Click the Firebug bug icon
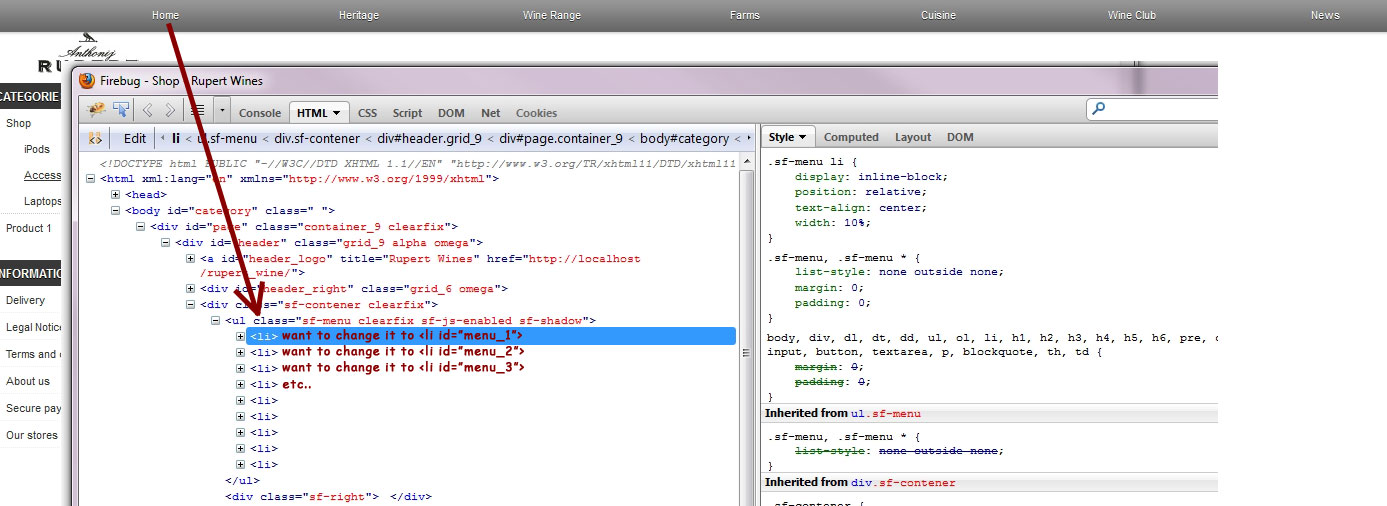 [97, 110]
